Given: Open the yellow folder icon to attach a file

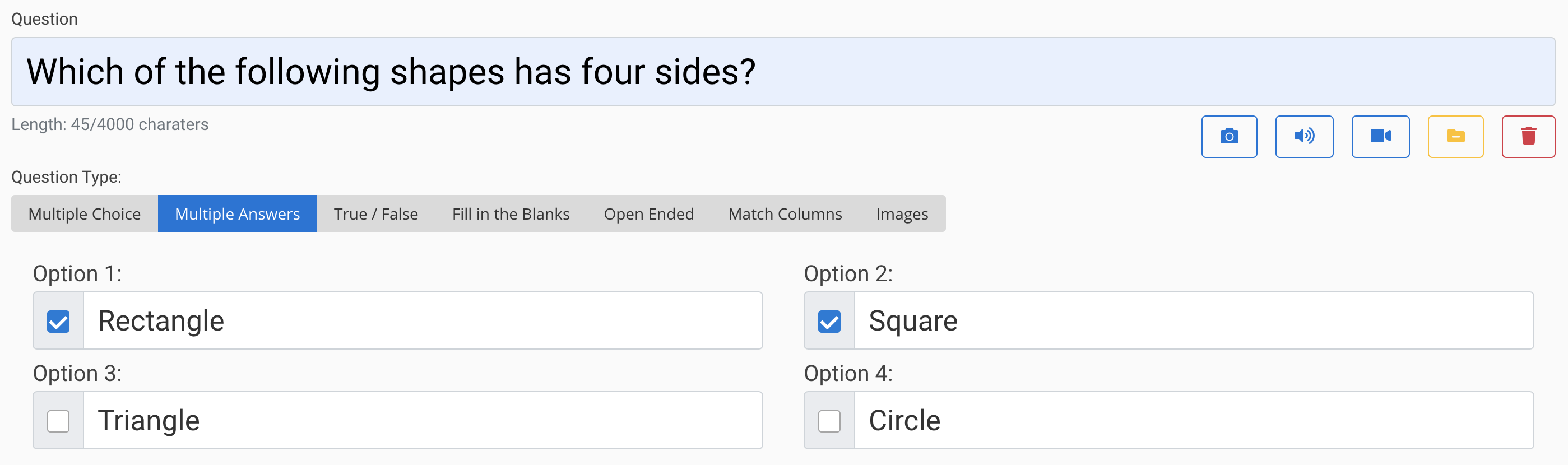Looking at the screenshot, I should [1455, 136].
